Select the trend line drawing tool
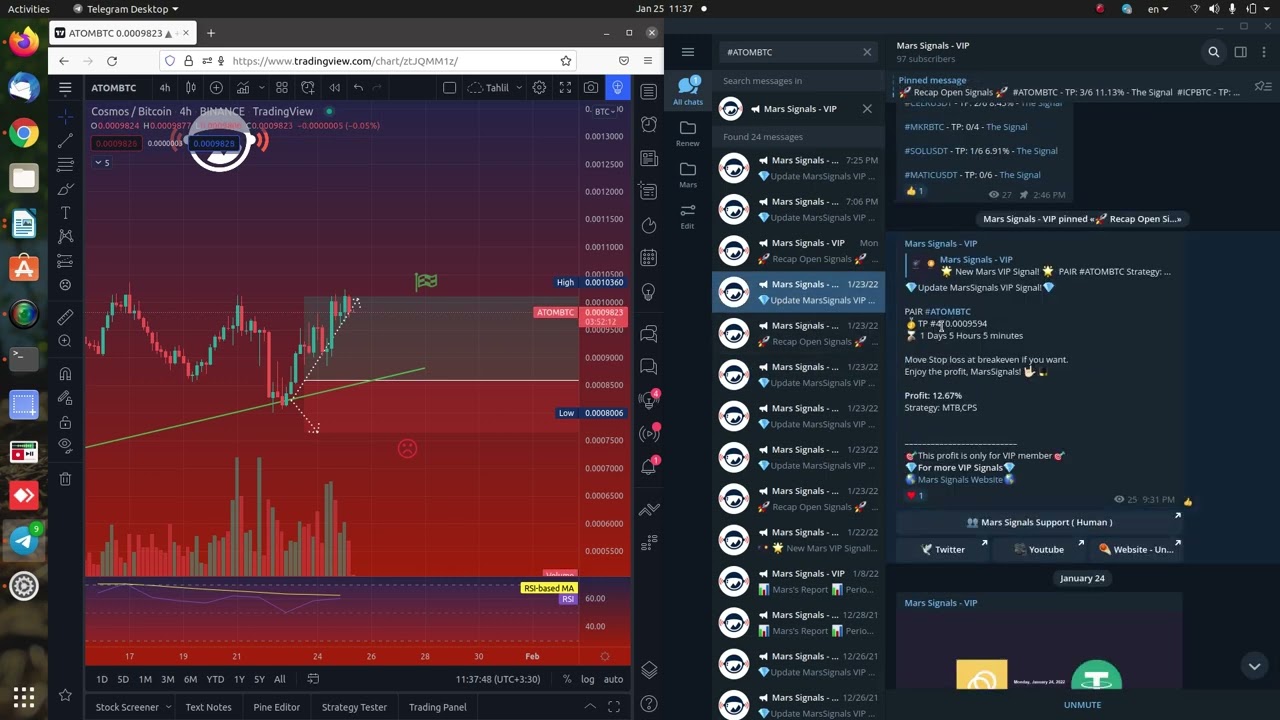Screen dimensions: 1280x720 point(65,141)
